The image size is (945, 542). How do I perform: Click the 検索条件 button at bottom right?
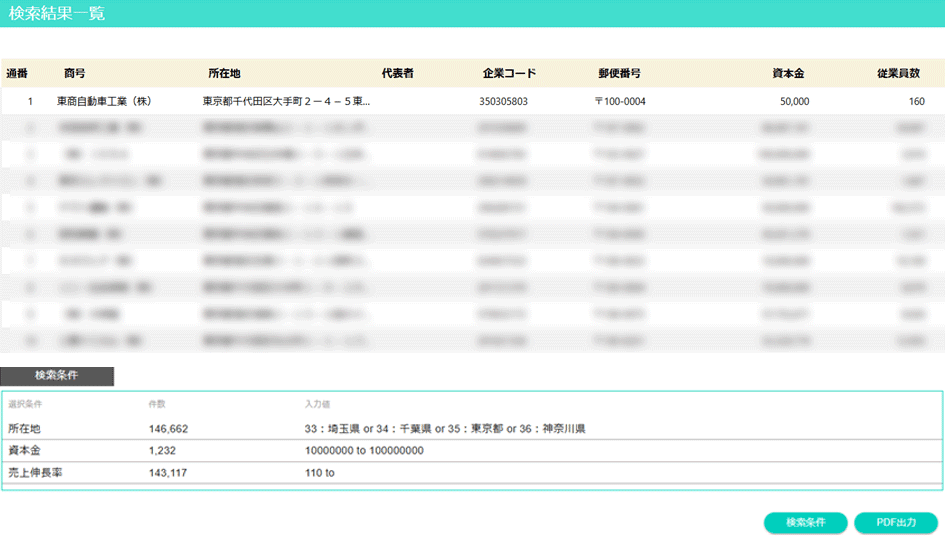tap(805, 522)
